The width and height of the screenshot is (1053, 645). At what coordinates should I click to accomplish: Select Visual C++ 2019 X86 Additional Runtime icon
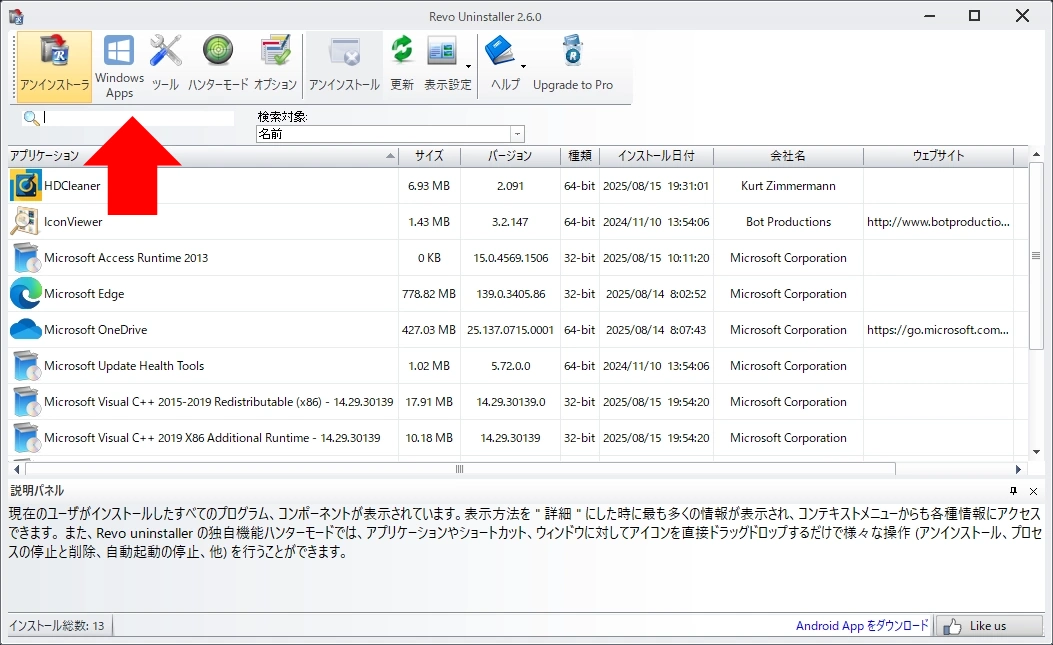[x=26, y=438]
